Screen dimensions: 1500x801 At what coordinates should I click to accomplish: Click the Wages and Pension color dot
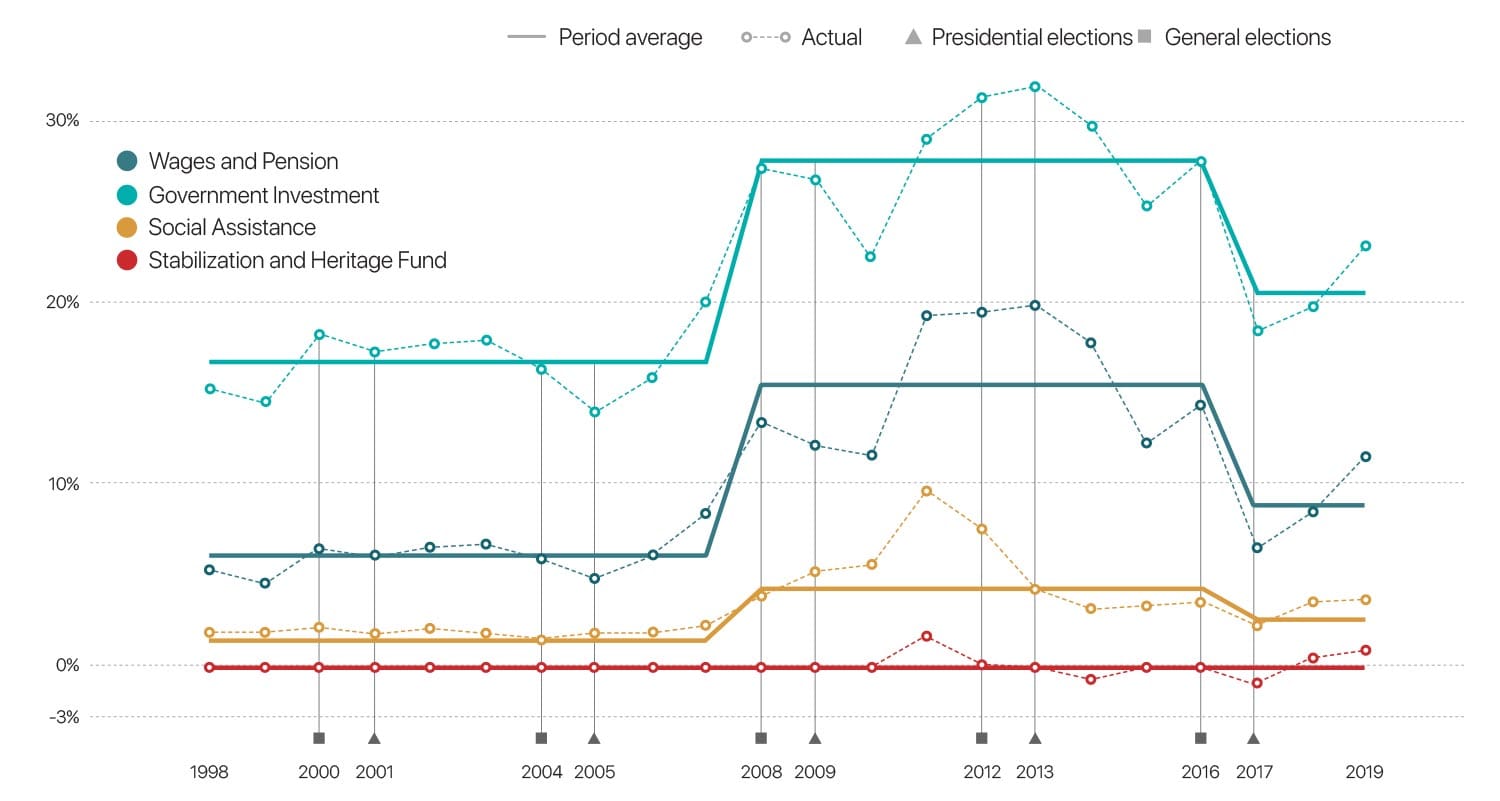click(x=127, y=161)
